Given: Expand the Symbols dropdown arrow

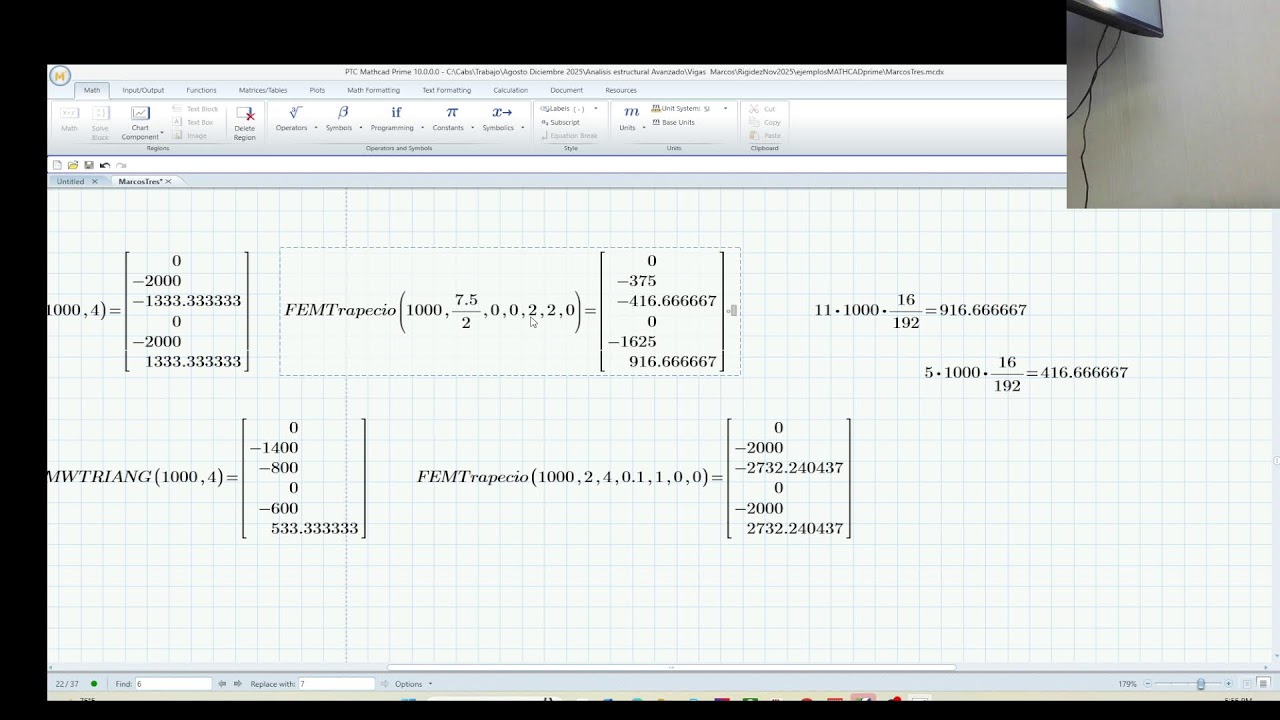Looking at the screenshot, I should point(361,128).
